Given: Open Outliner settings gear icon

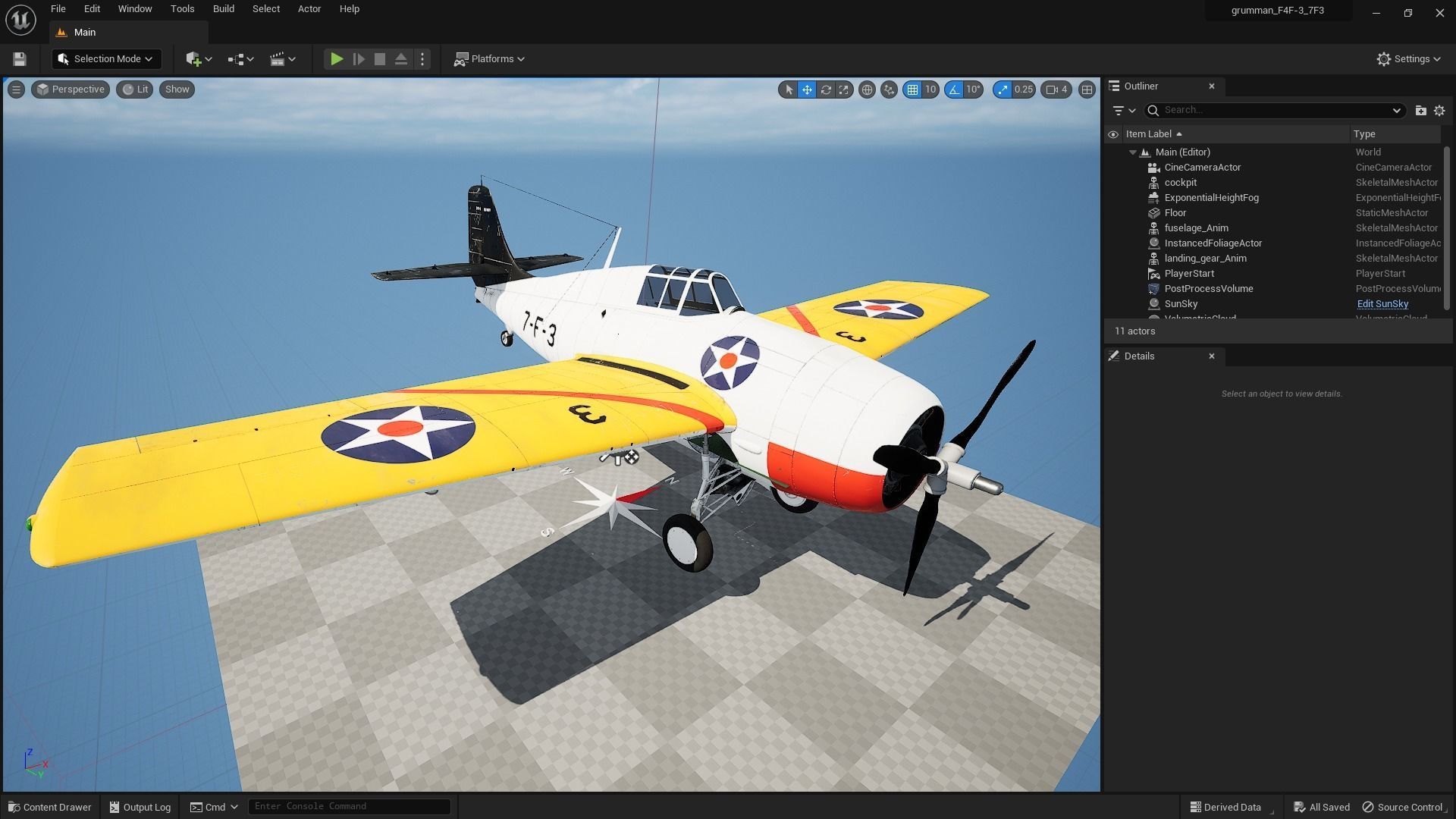Looking at the screenshot, I should pyautogui.click(x=1439, y=111).
